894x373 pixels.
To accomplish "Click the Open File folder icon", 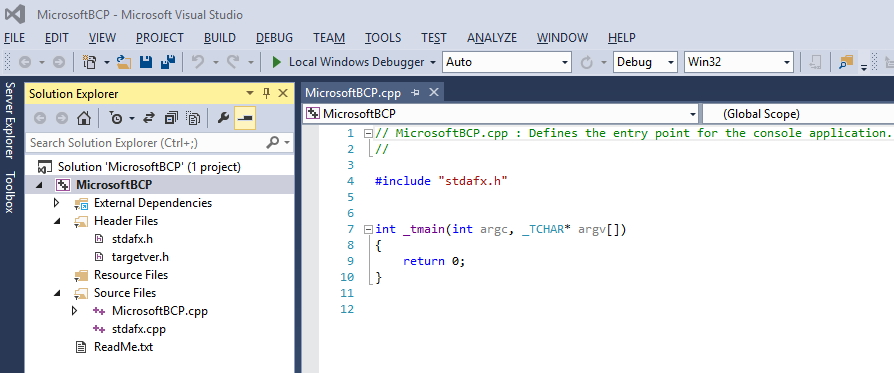I will coord(124,62).
